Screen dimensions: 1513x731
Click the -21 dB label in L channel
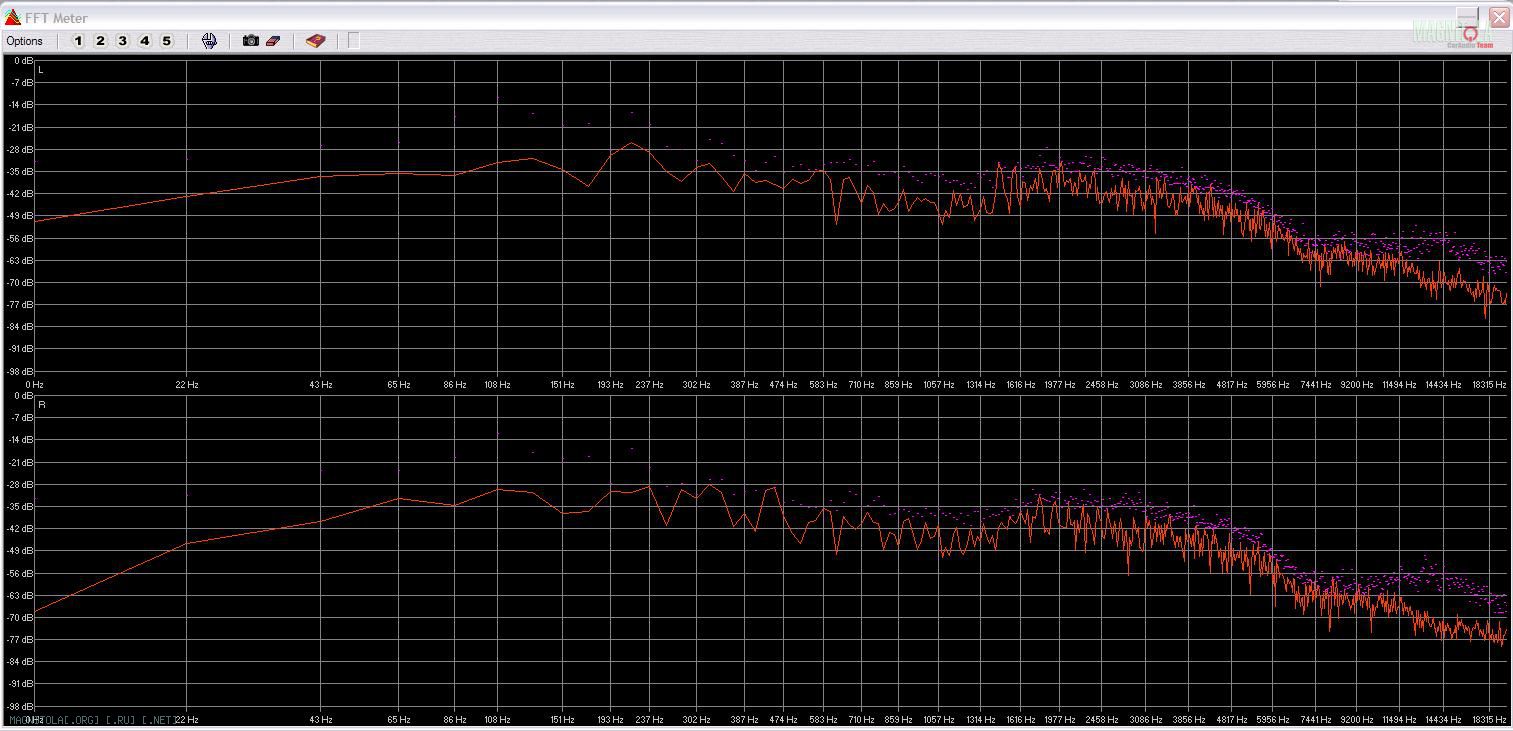point(21,127)
